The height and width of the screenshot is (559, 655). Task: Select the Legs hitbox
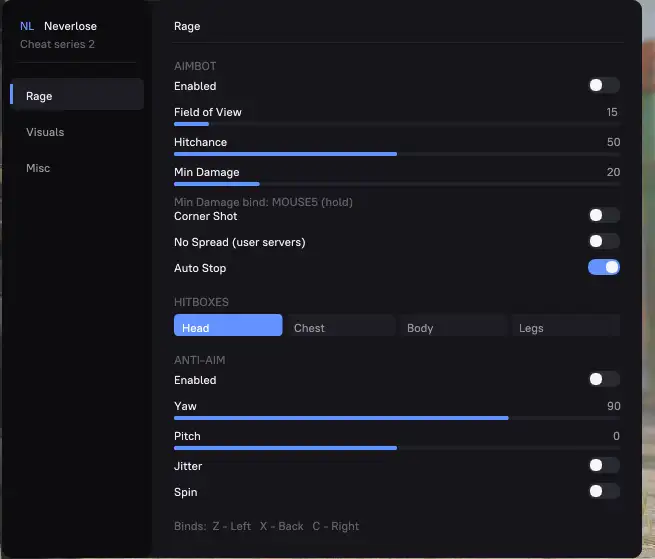566,325
